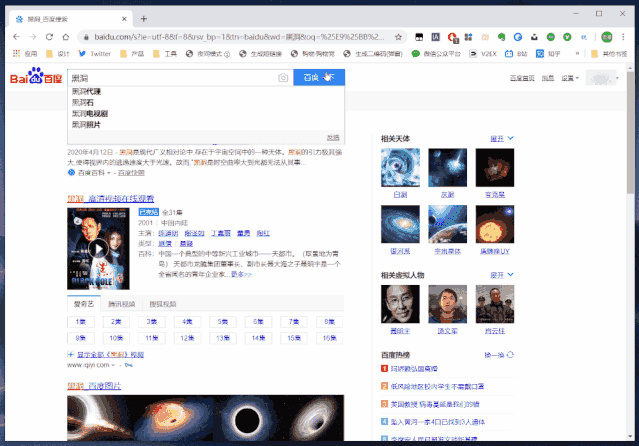Bookmark this page with the star icon

click(x=398, y=37)
